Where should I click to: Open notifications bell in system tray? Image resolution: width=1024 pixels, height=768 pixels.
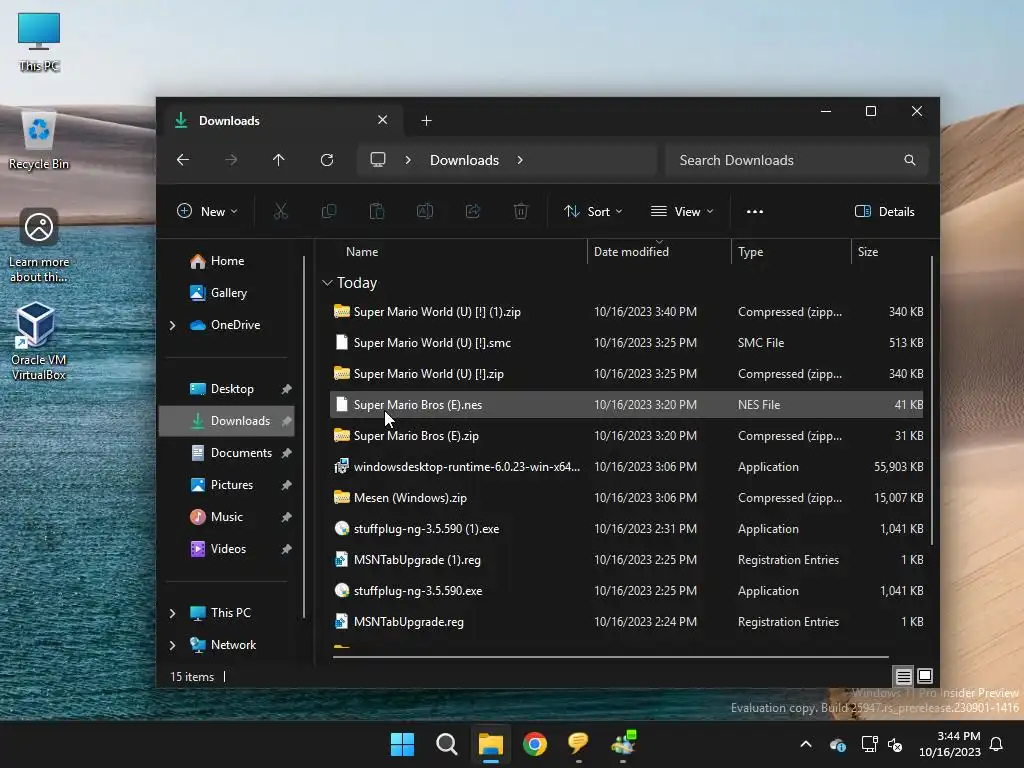pos(997,744)
